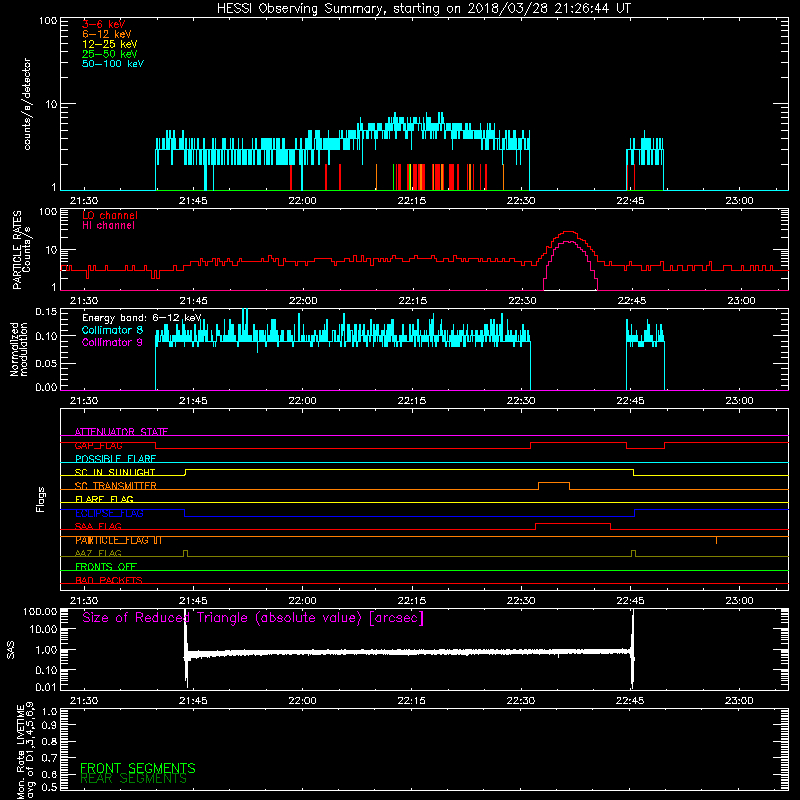This screenshot has height=800, width=800.
Task: Click the FRONTS_OFF flag label
Action: coord(106,567)
